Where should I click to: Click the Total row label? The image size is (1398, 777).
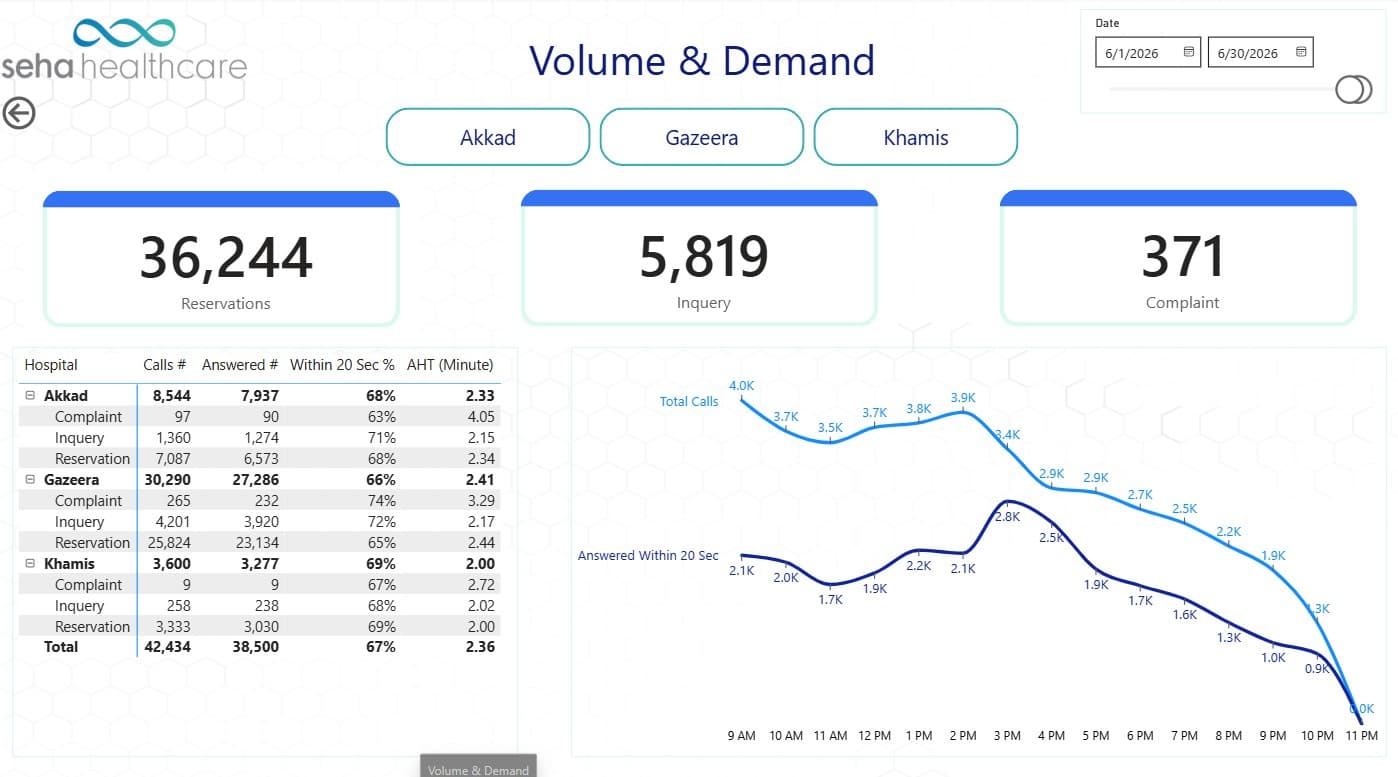[x=61, y=647]
